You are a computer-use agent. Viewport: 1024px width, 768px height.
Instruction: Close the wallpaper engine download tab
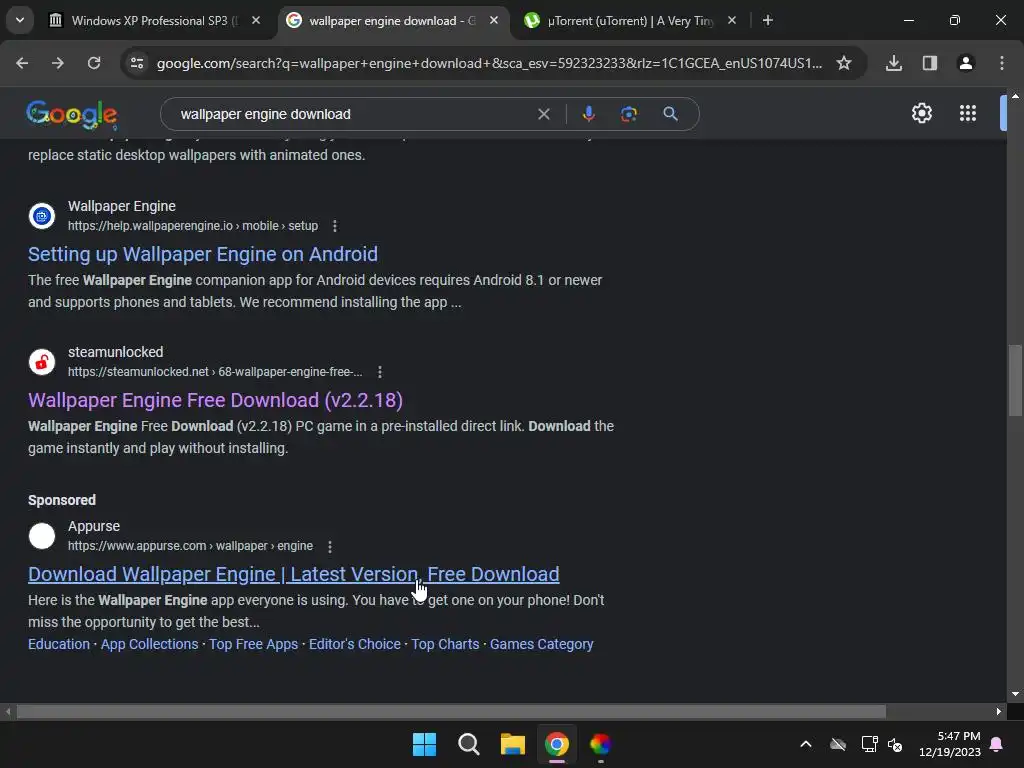494,21
